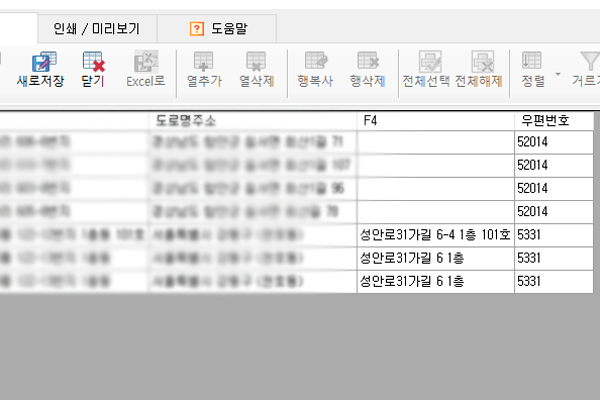Open the 인쇄 / 미리보기 tab
This screenshot has height=400, width=600.
tap(97, 29)
